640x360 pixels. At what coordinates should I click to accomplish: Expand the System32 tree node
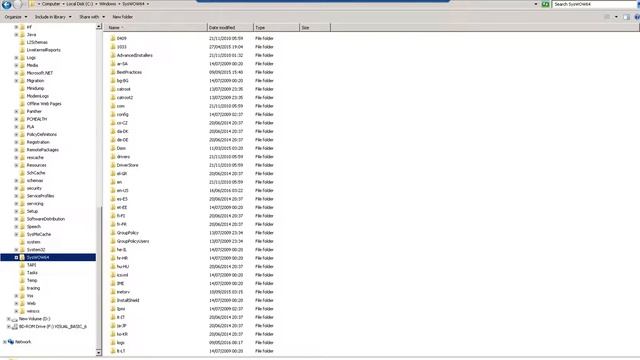(x=16, y=250)
